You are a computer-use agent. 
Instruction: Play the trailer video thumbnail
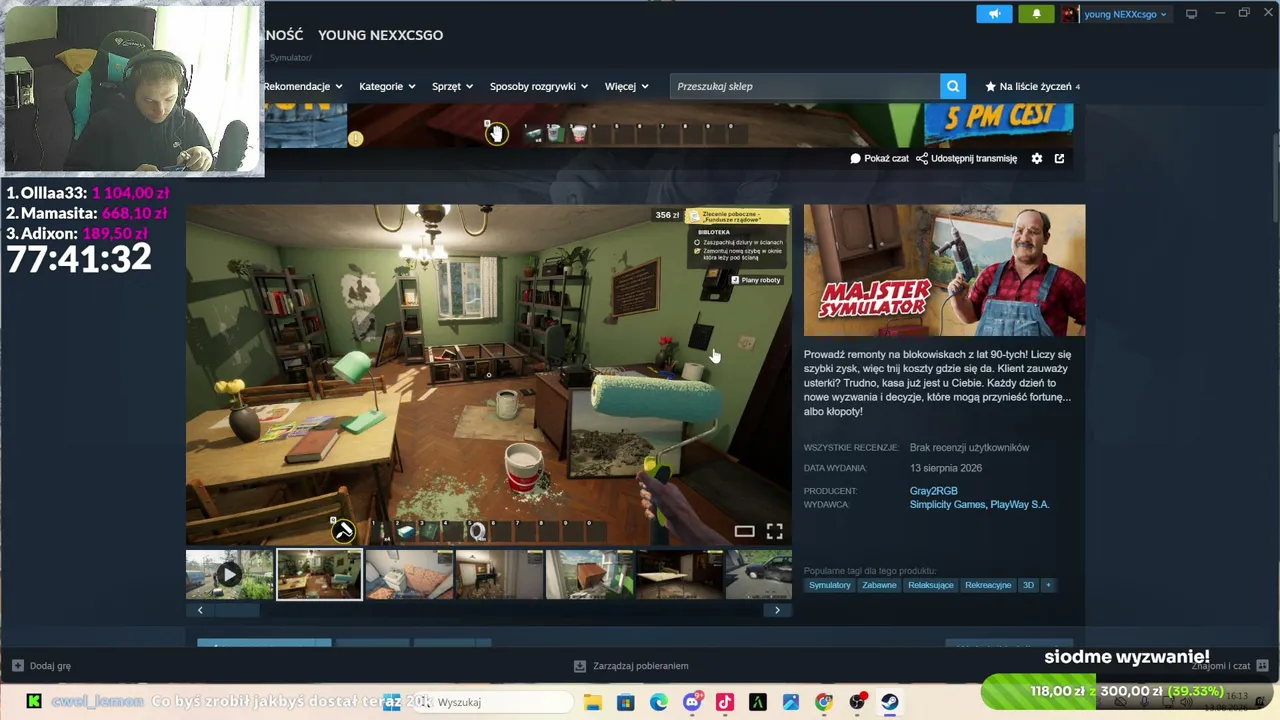229,574
